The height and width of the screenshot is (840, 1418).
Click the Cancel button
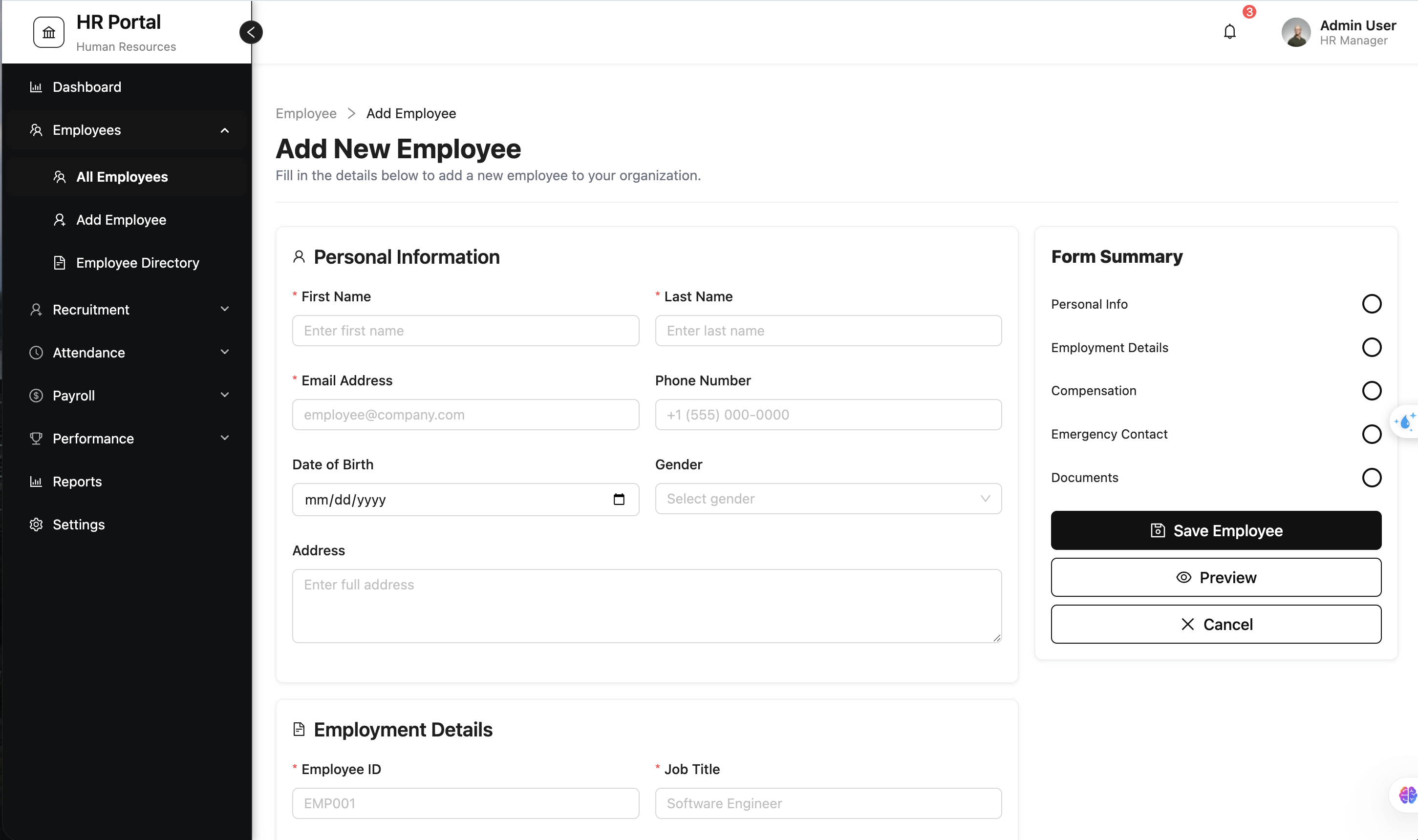click(x=1216, y=624)
